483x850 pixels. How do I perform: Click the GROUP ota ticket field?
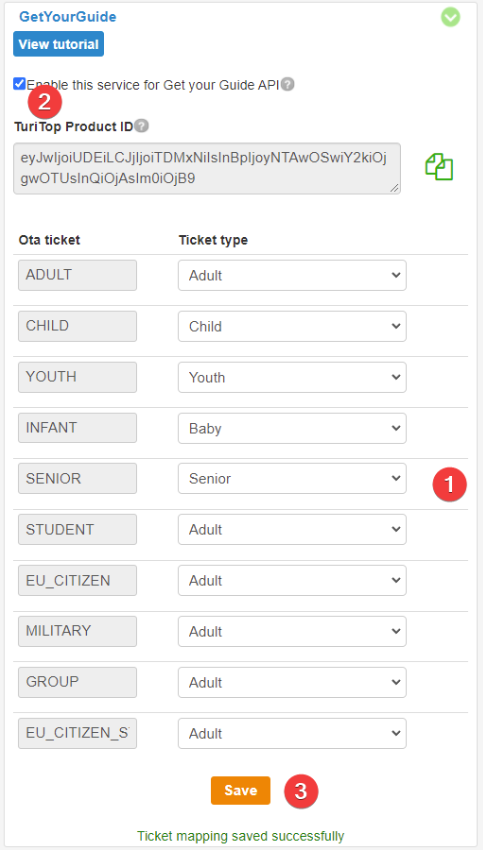(x=78, y=682)
